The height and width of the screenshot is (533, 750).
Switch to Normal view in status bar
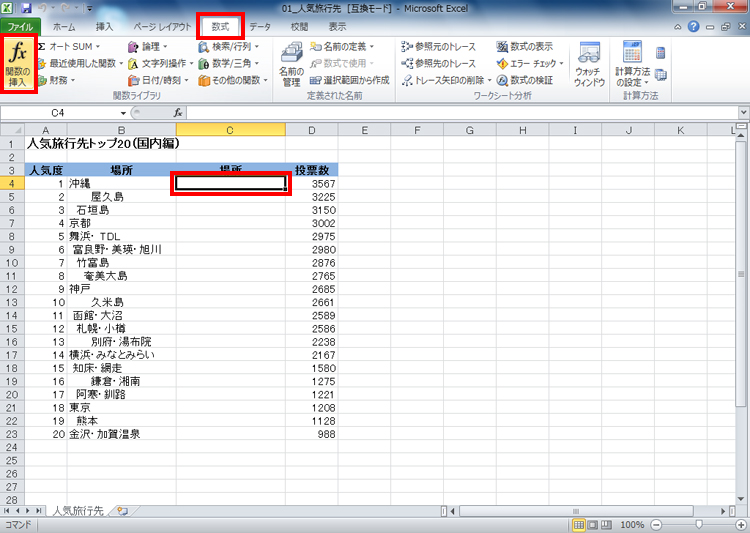[x=579, y=525]
